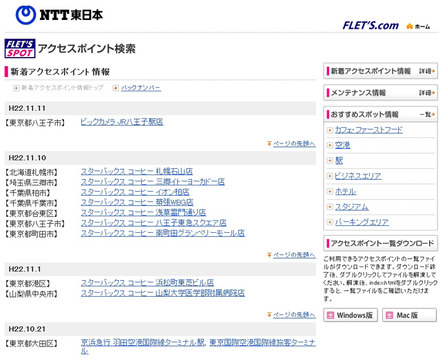Download the Mac版 access point list
The width and height of the screenshot is (440, 364).
(409, 315)
